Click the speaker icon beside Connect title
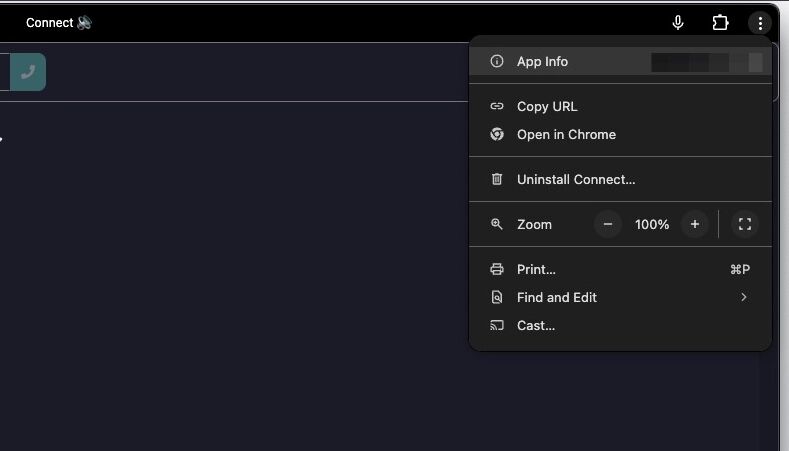 pos(85,22)
